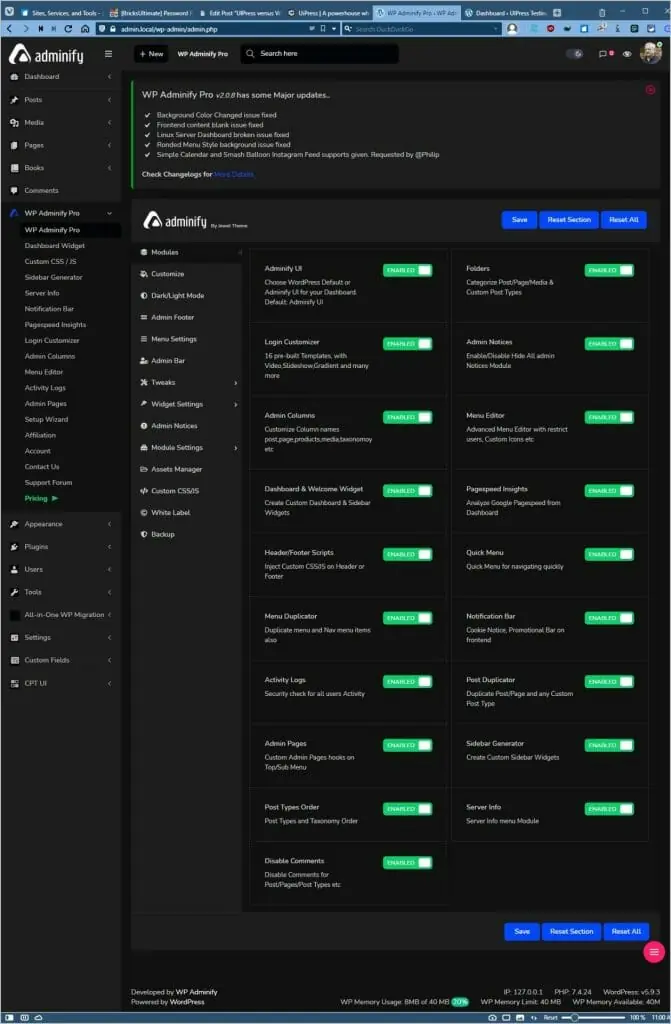Click the search magnifier icon in top bar

[250, 54]
